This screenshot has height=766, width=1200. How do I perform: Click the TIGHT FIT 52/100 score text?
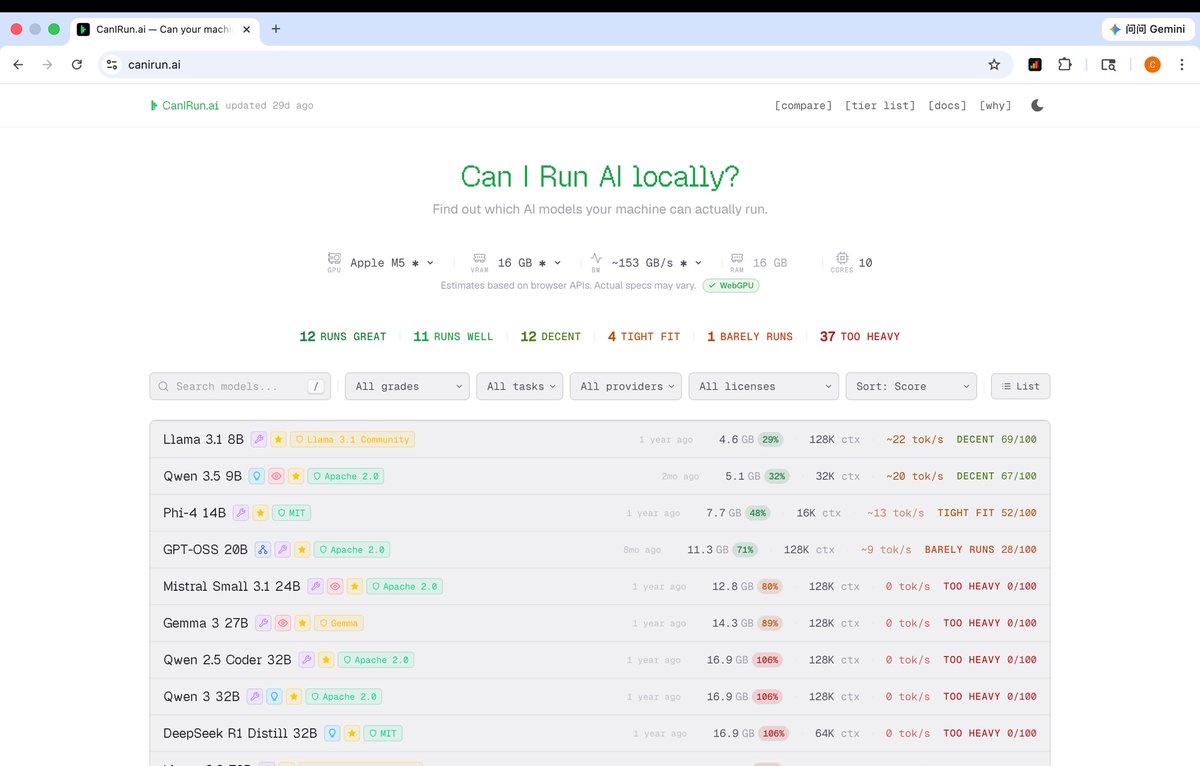pos(987,513)
